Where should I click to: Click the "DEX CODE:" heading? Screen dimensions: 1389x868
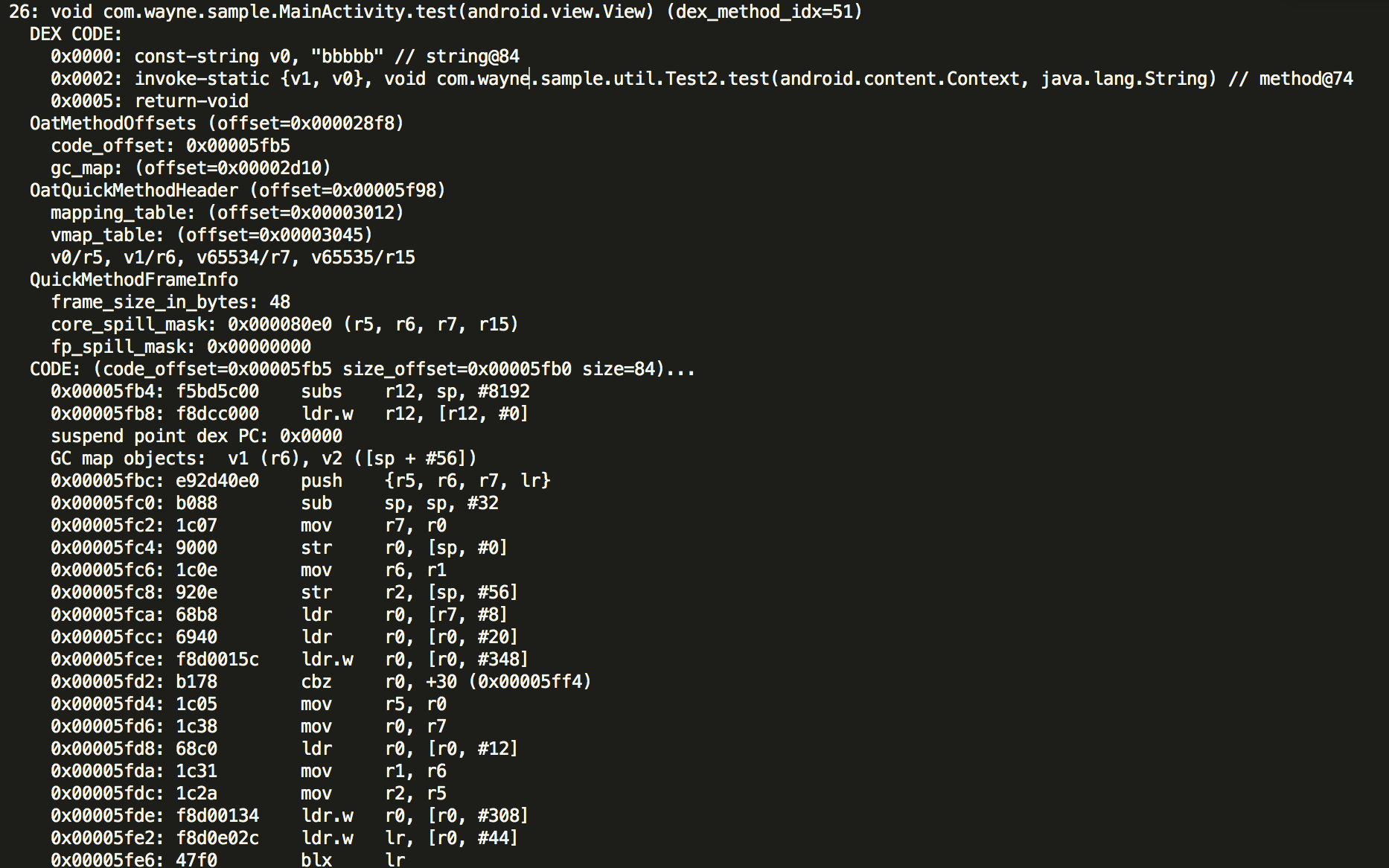(76, 34)
